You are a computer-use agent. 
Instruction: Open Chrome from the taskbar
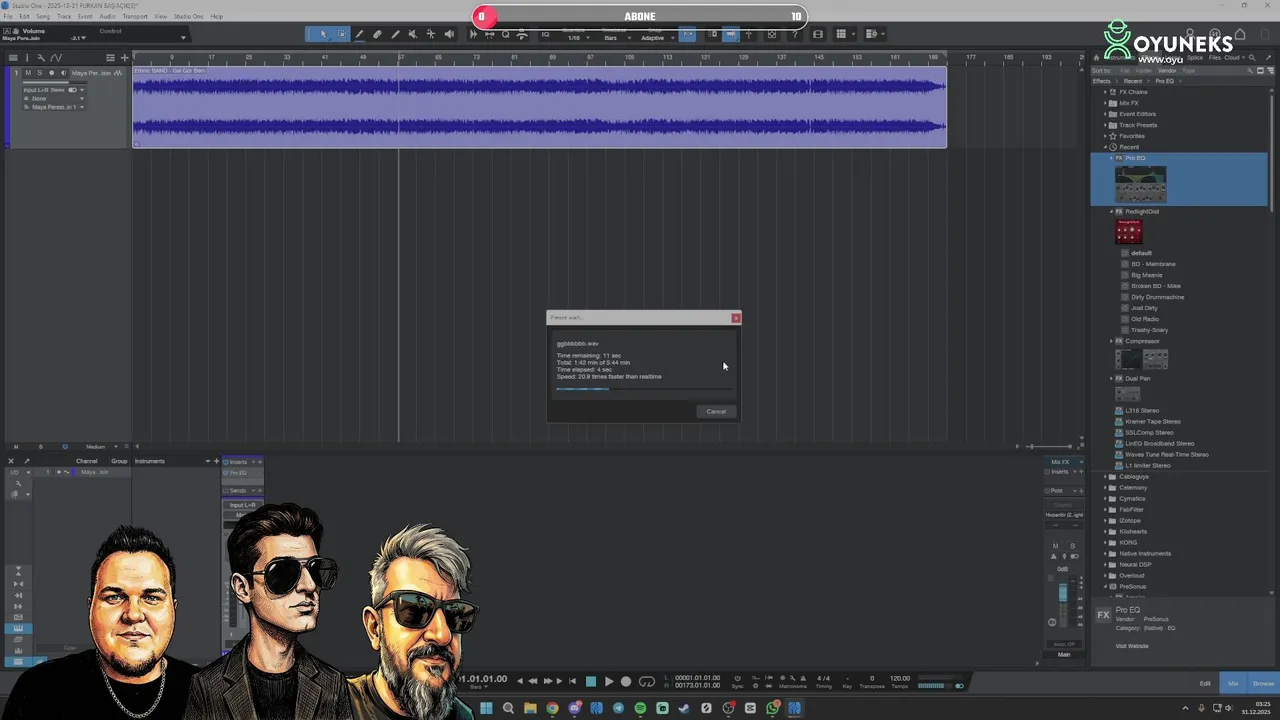coord(552,708)
